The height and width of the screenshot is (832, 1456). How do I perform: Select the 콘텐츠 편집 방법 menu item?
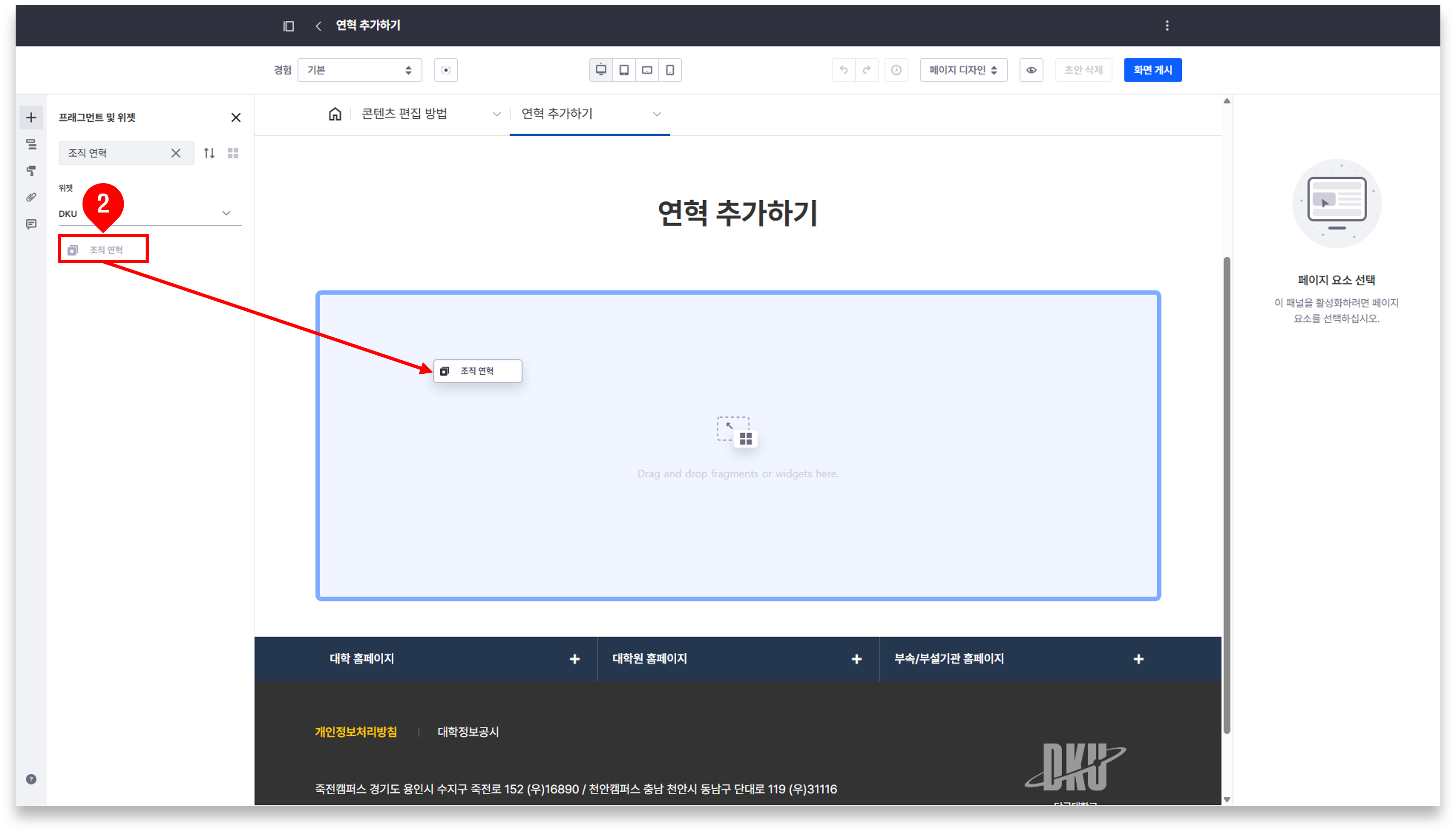(x=404, y=114)
